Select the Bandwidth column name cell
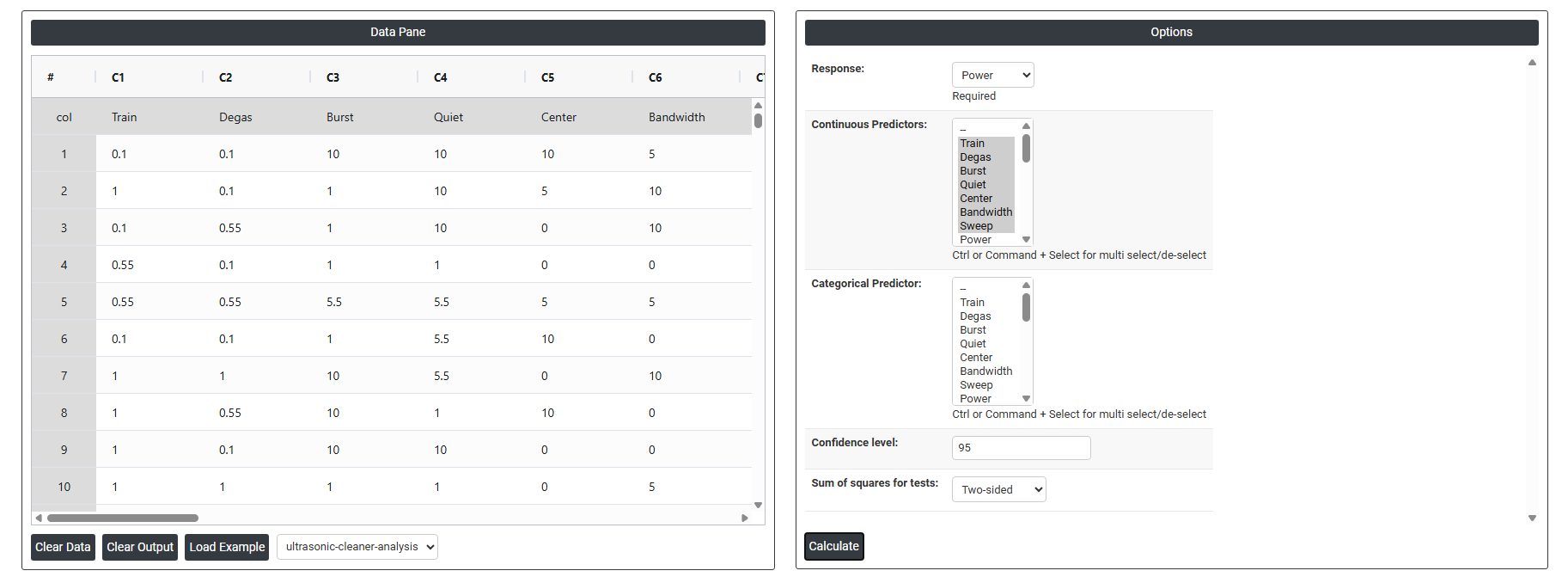The height and width of the screenshot is (583, 1568). point(676,118)
